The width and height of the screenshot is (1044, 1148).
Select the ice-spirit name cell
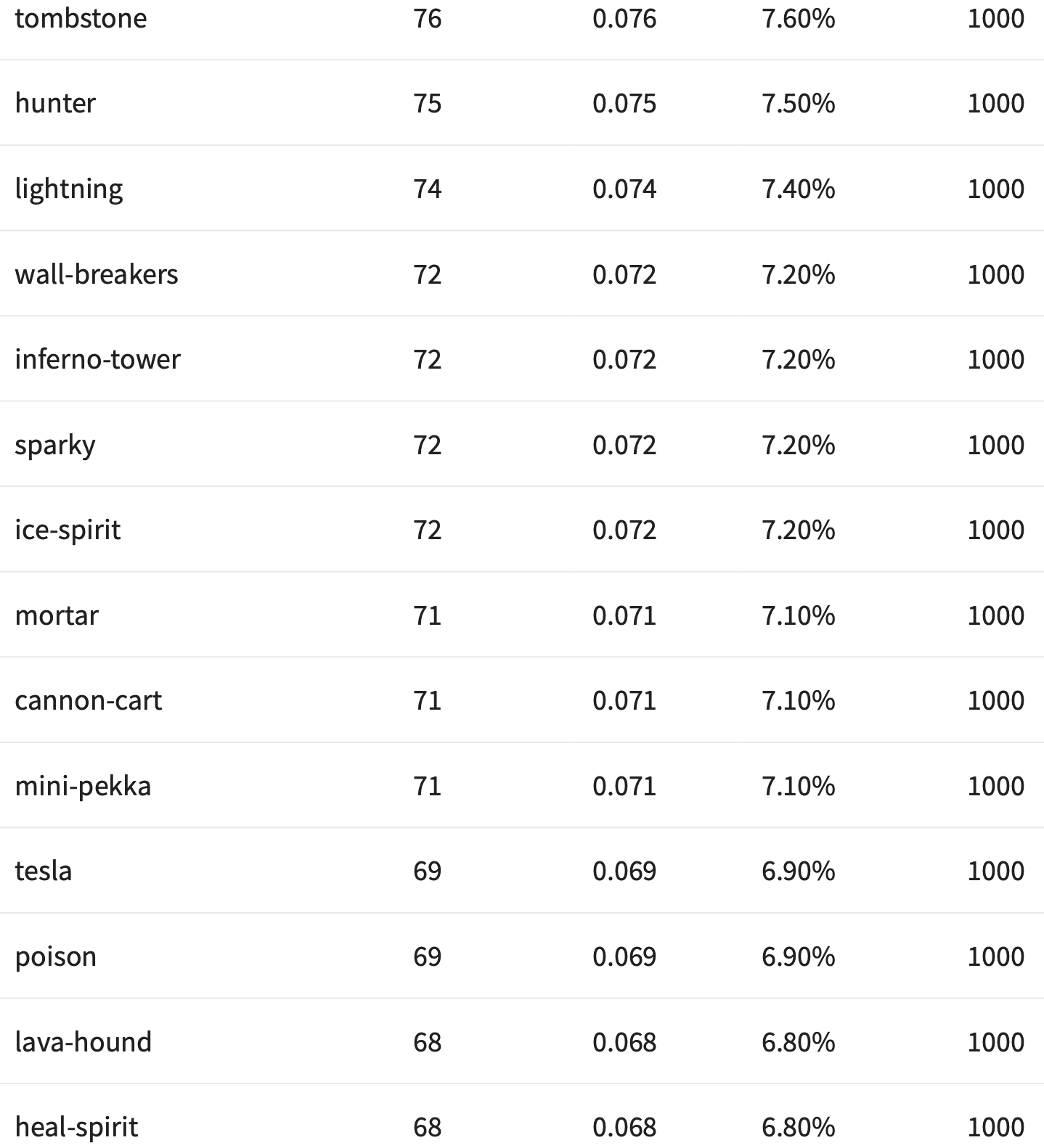pyautogui.click(x=68, y=530)
